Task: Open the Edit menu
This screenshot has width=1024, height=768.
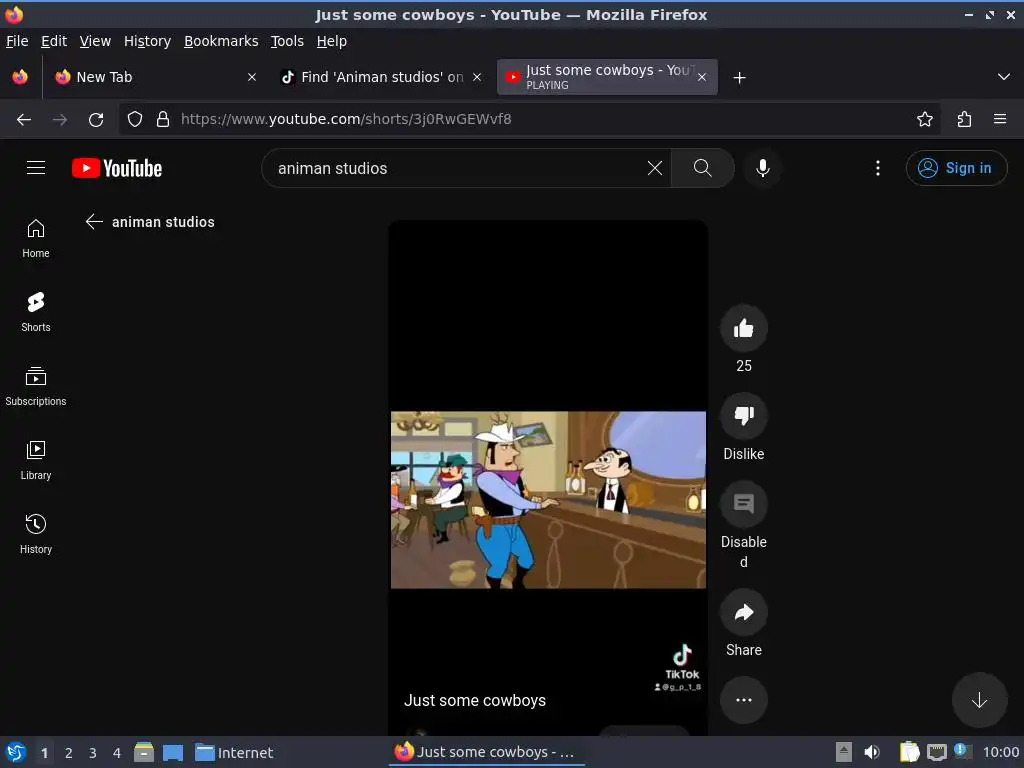Action: pos(54,41)
